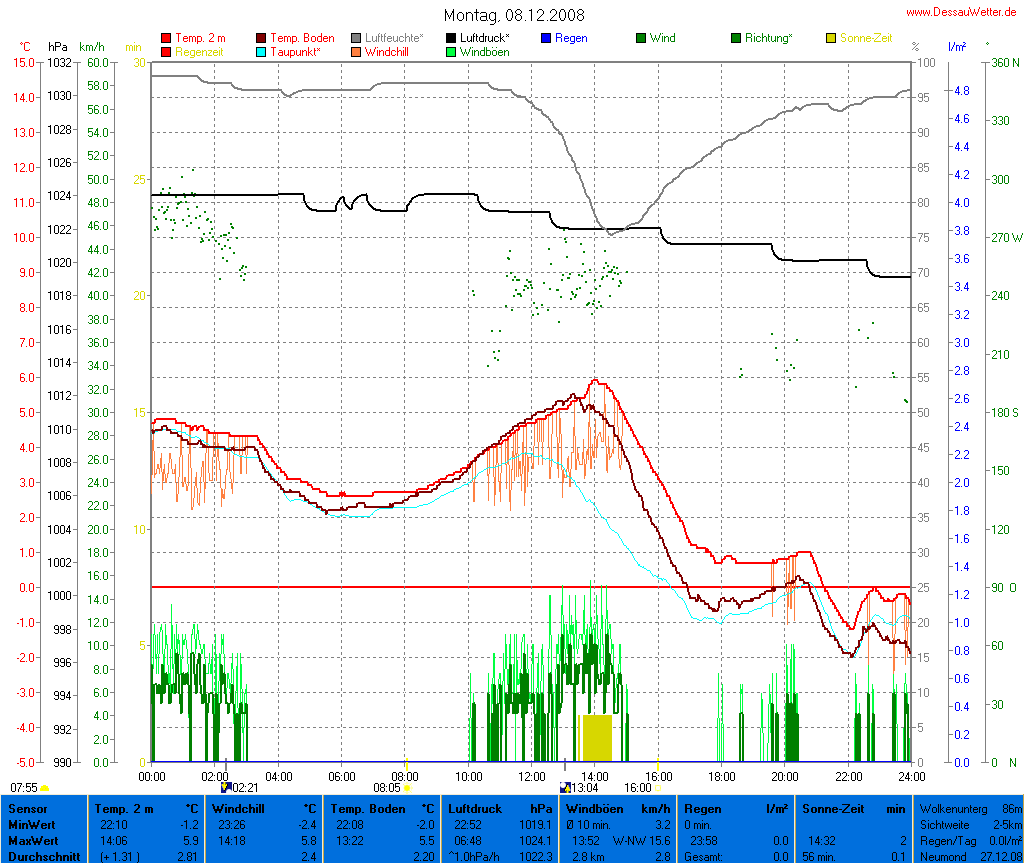Click the sun icon next to 08:05
Image resolution: width=1024 pixels, height=863 pixels.
[407, 788]
